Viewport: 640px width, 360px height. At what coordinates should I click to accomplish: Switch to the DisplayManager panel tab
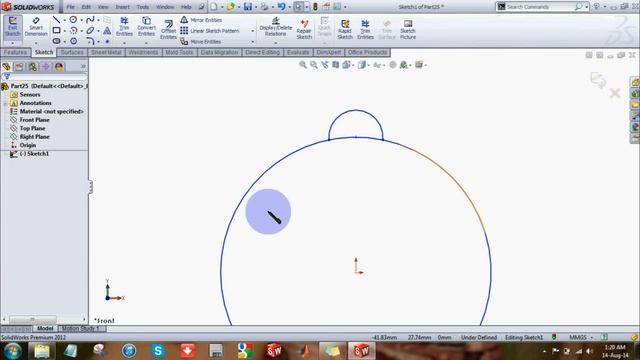tap(59, 67)
